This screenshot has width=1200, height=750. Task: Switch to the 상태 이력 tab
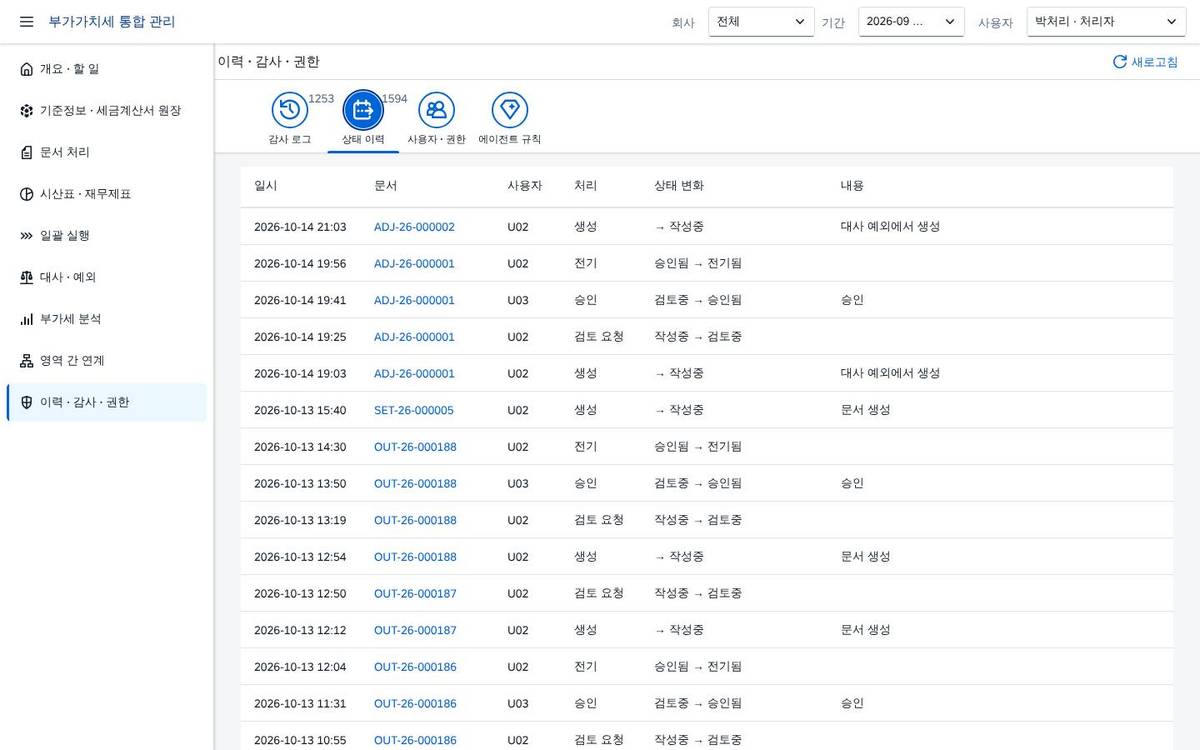363,118
